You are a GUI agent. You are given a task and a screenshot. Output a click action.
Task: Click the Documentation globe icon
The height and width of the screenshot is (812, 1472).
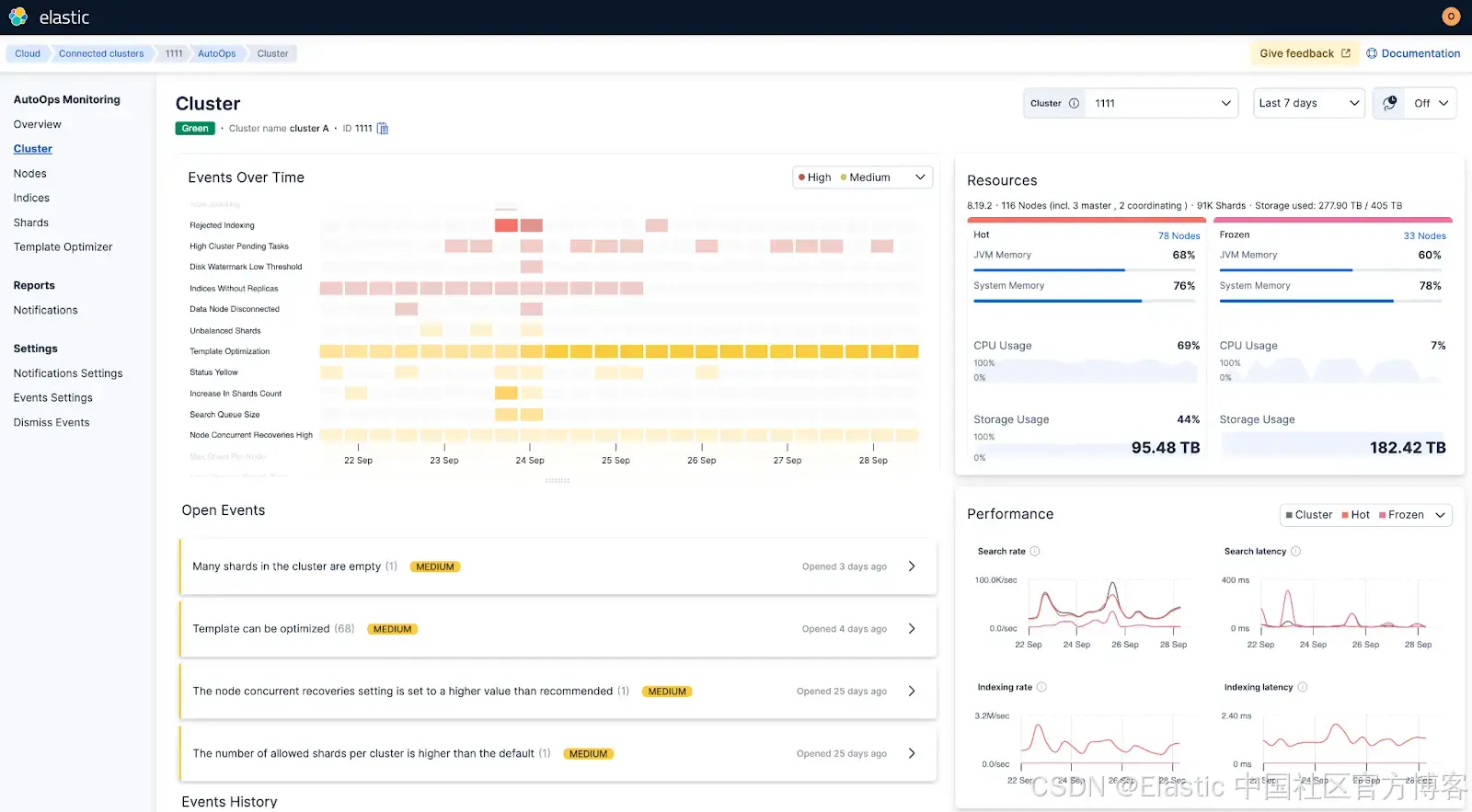tap(1372, 53)
